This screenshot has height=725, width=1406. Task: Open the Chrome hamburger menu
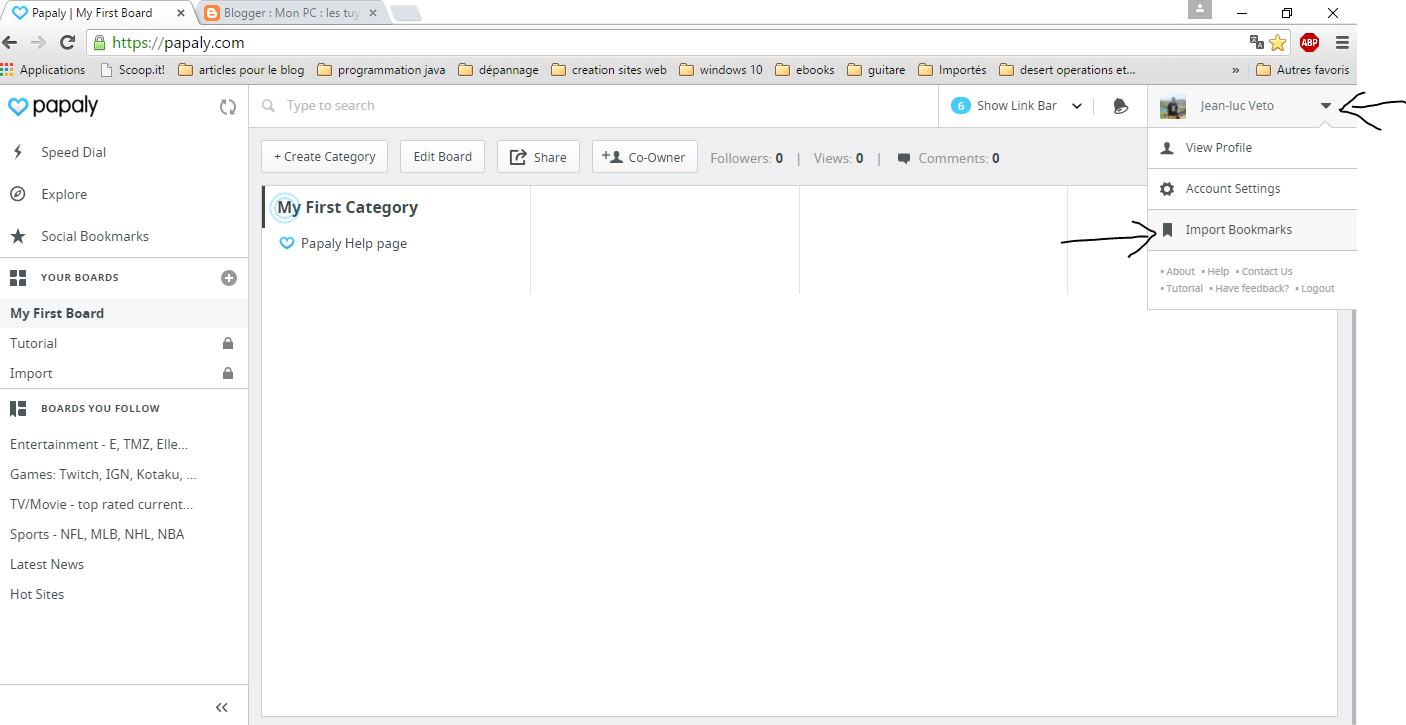(1342, 42)
